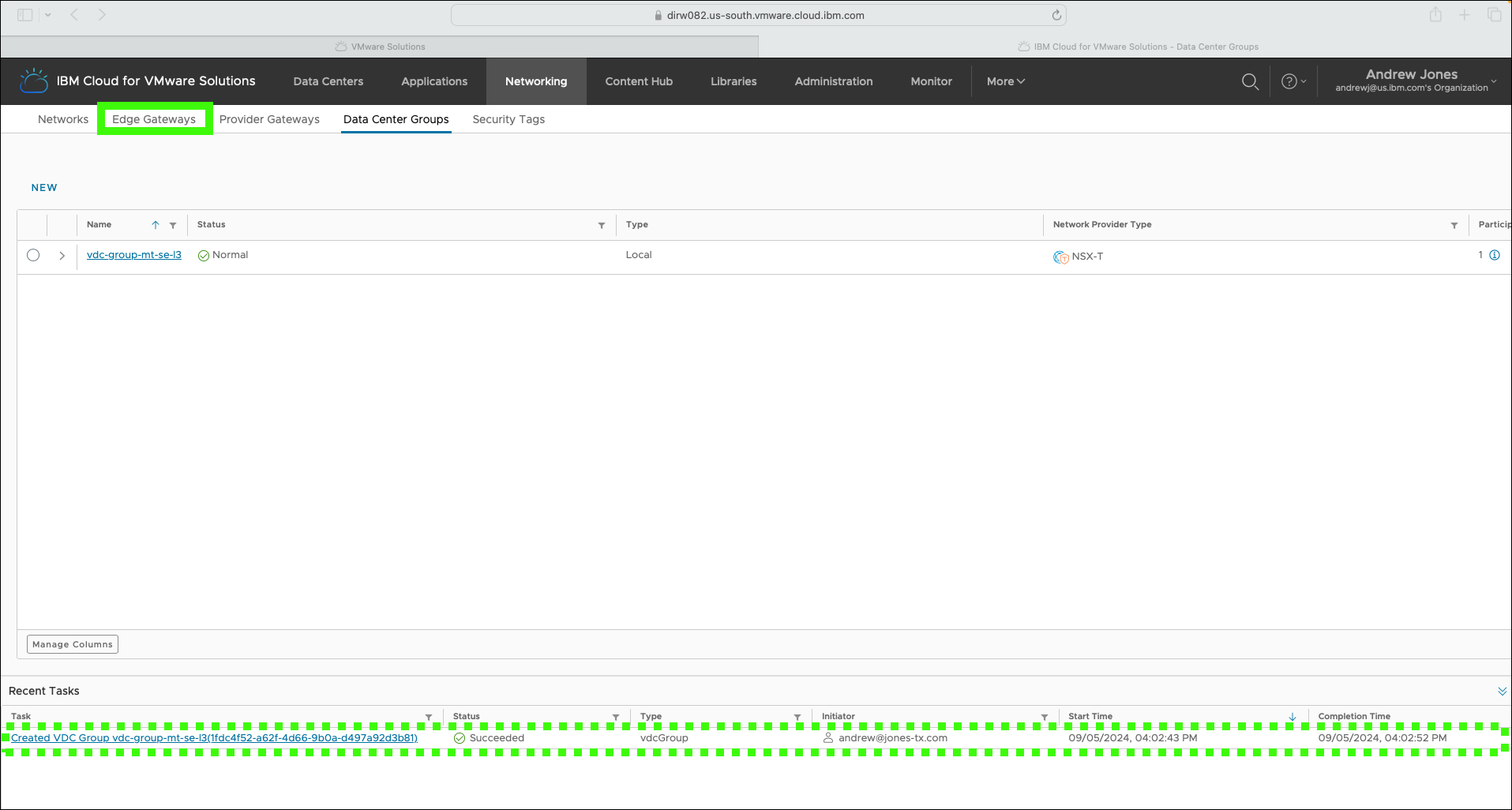Click the info icon beside participant count
The image size is (1512, 810).
click(x=1495, y=255)
